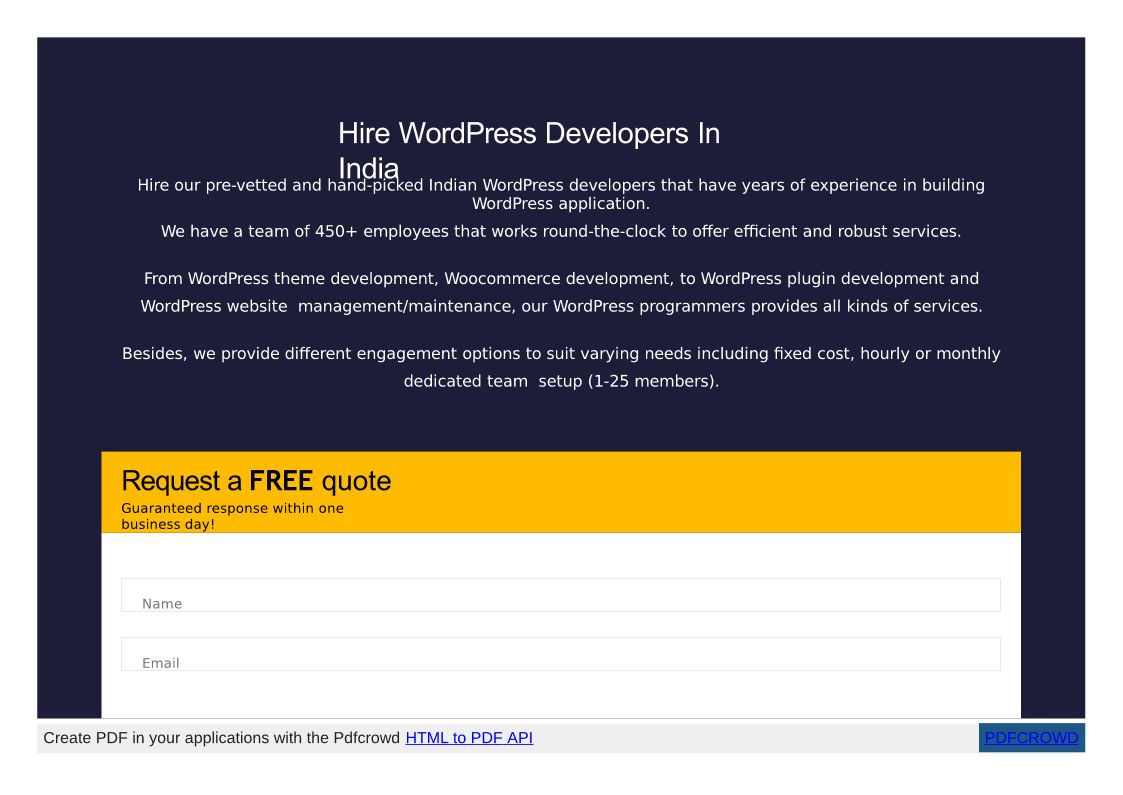The image size is (1123, 795).
Task: Click the Name input field
Action: [x=560, y=595]
